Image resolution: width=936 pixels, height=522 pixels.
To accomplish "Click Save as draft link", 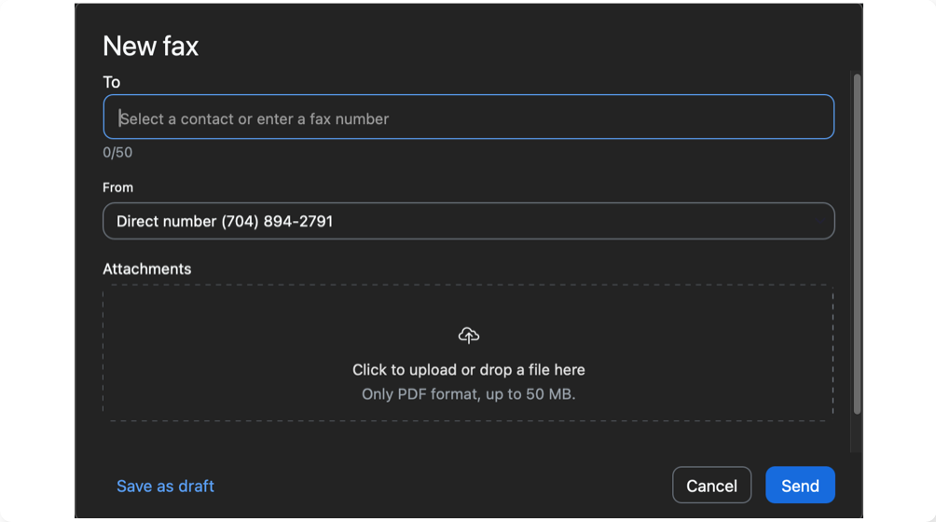I will 165,486.
